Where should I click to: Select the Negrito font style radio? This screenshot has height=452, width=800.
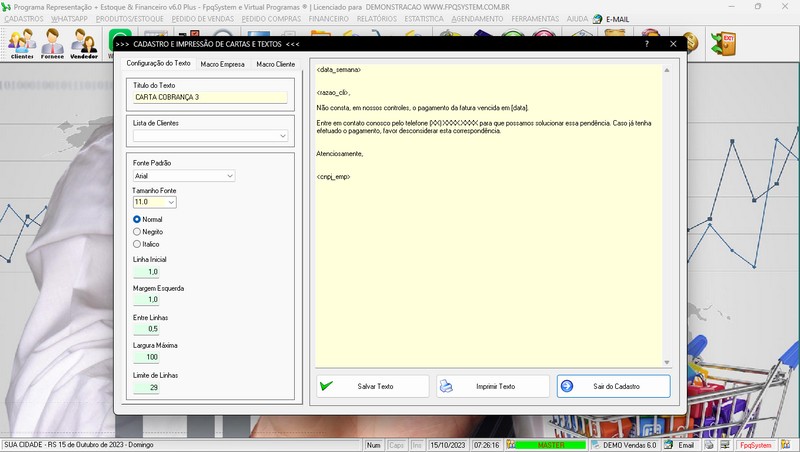(137, 232)
